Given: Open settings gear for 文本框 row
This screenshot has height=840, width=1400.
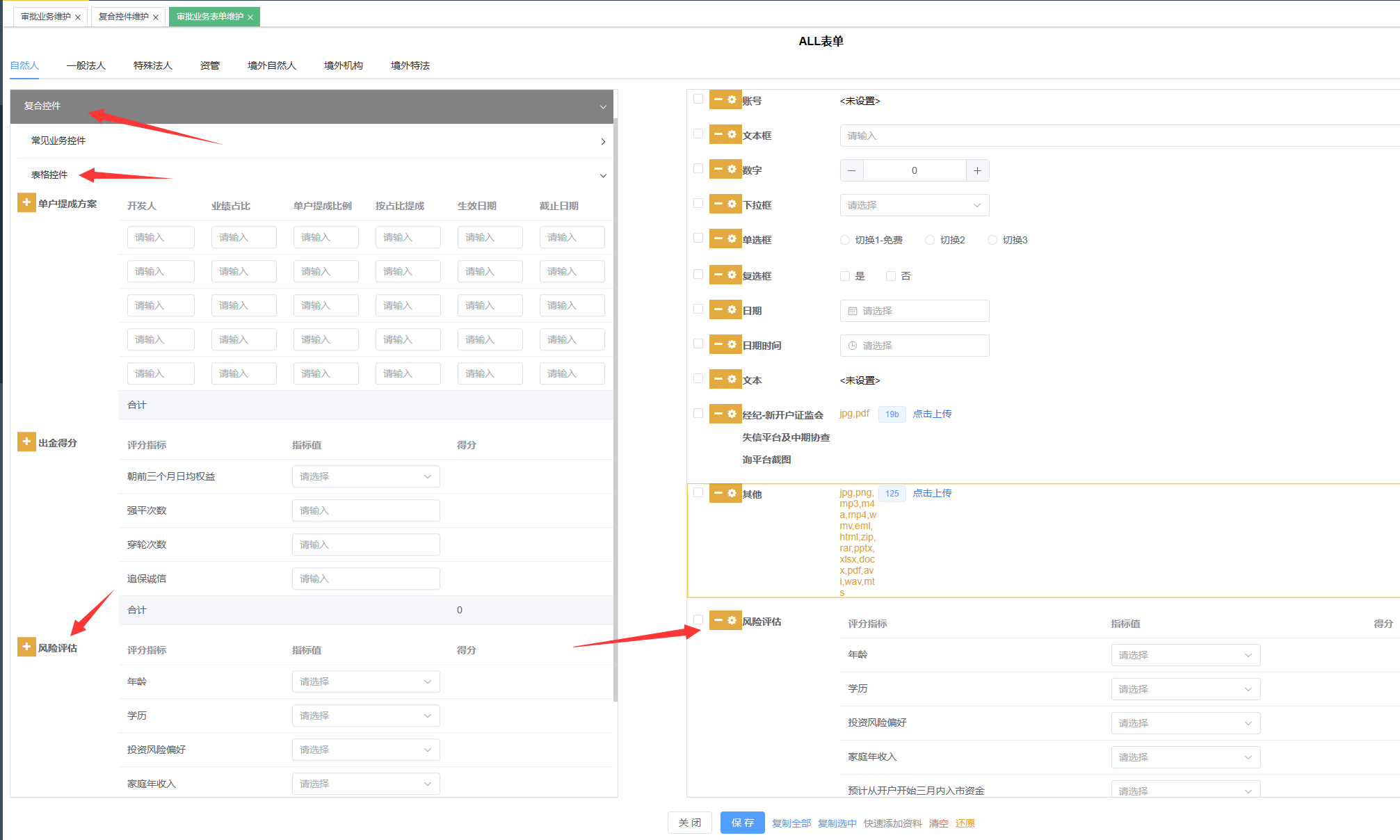Looking at the screenshot, I should point(732,135).
